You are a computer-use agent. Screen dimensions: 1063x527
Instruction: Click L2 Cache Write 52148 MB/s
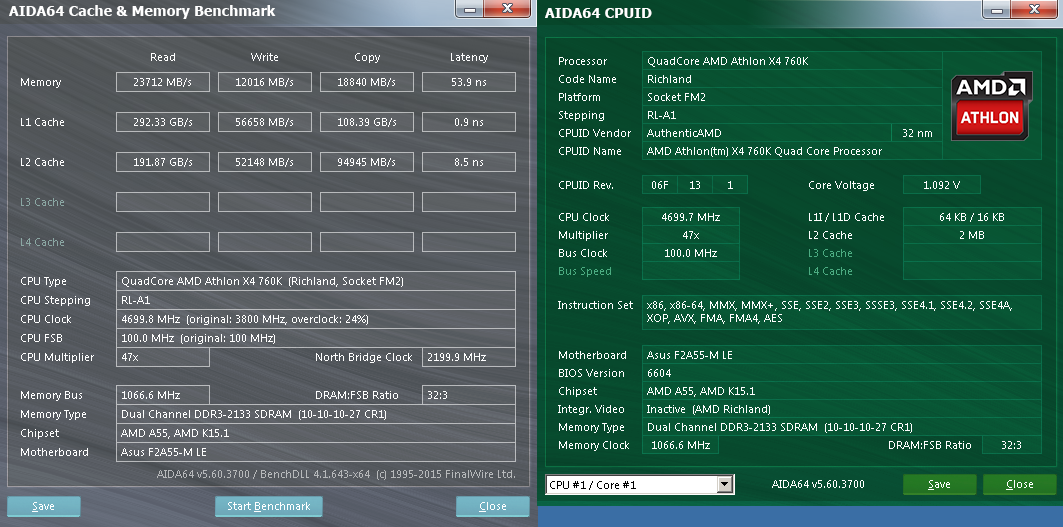pos(264,162)
